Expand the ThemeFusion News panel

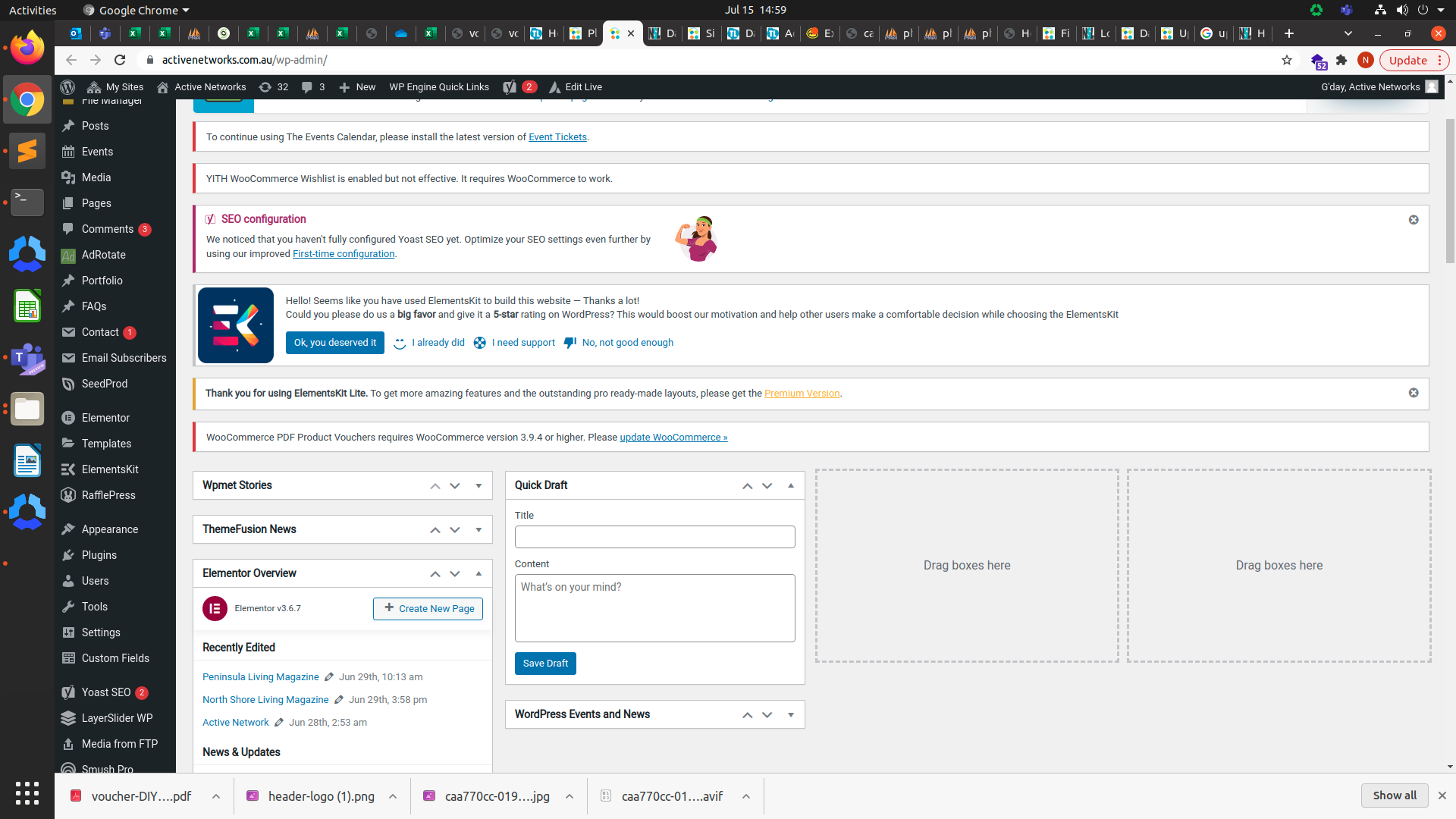coord(479,530)
